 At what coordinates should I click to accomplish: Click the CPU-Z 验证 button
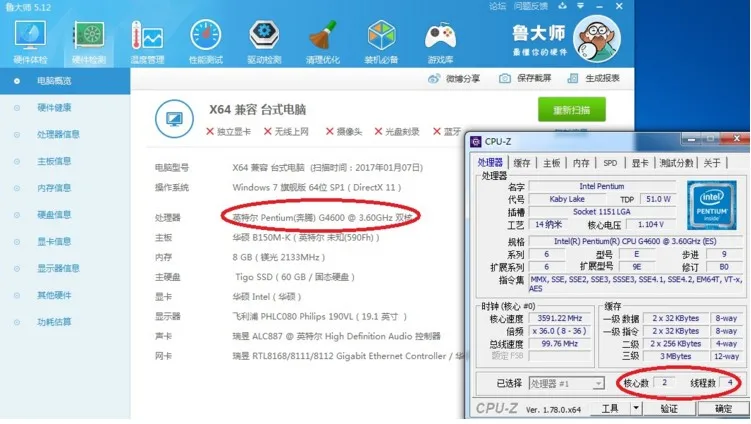669,409
